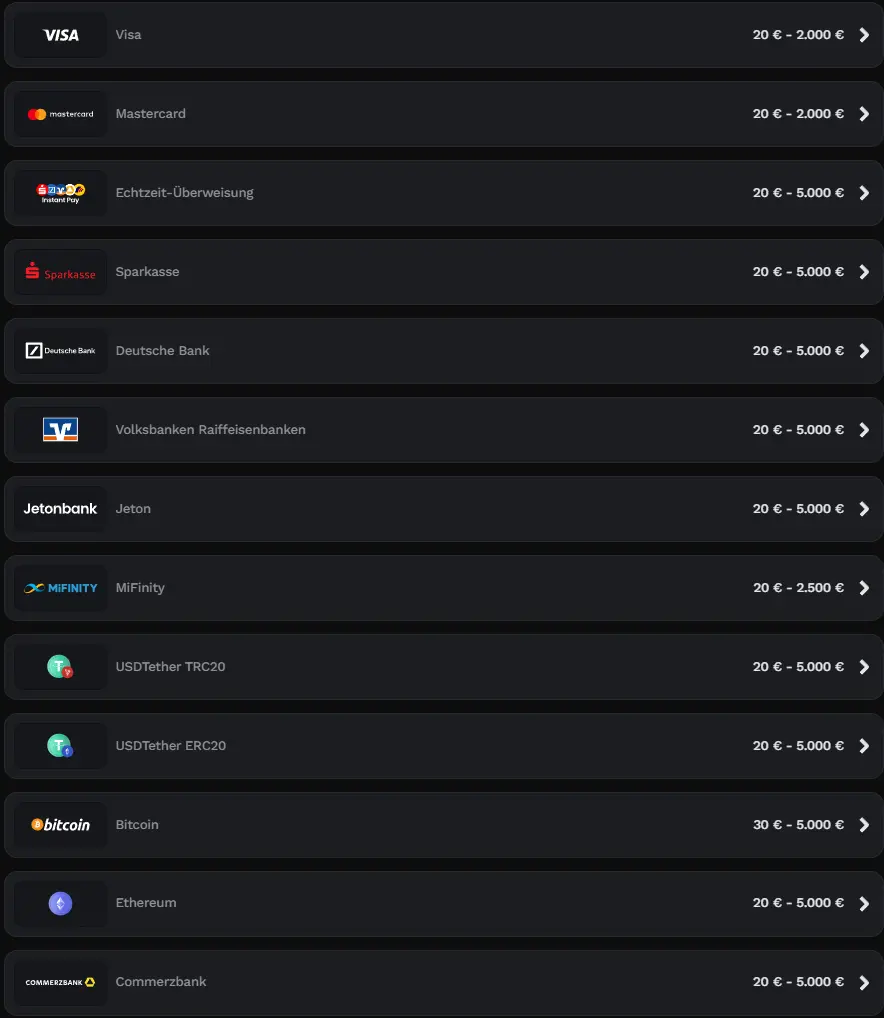Click the Bitcoin 30 € - 5.000 € limit

coord(798,825)
